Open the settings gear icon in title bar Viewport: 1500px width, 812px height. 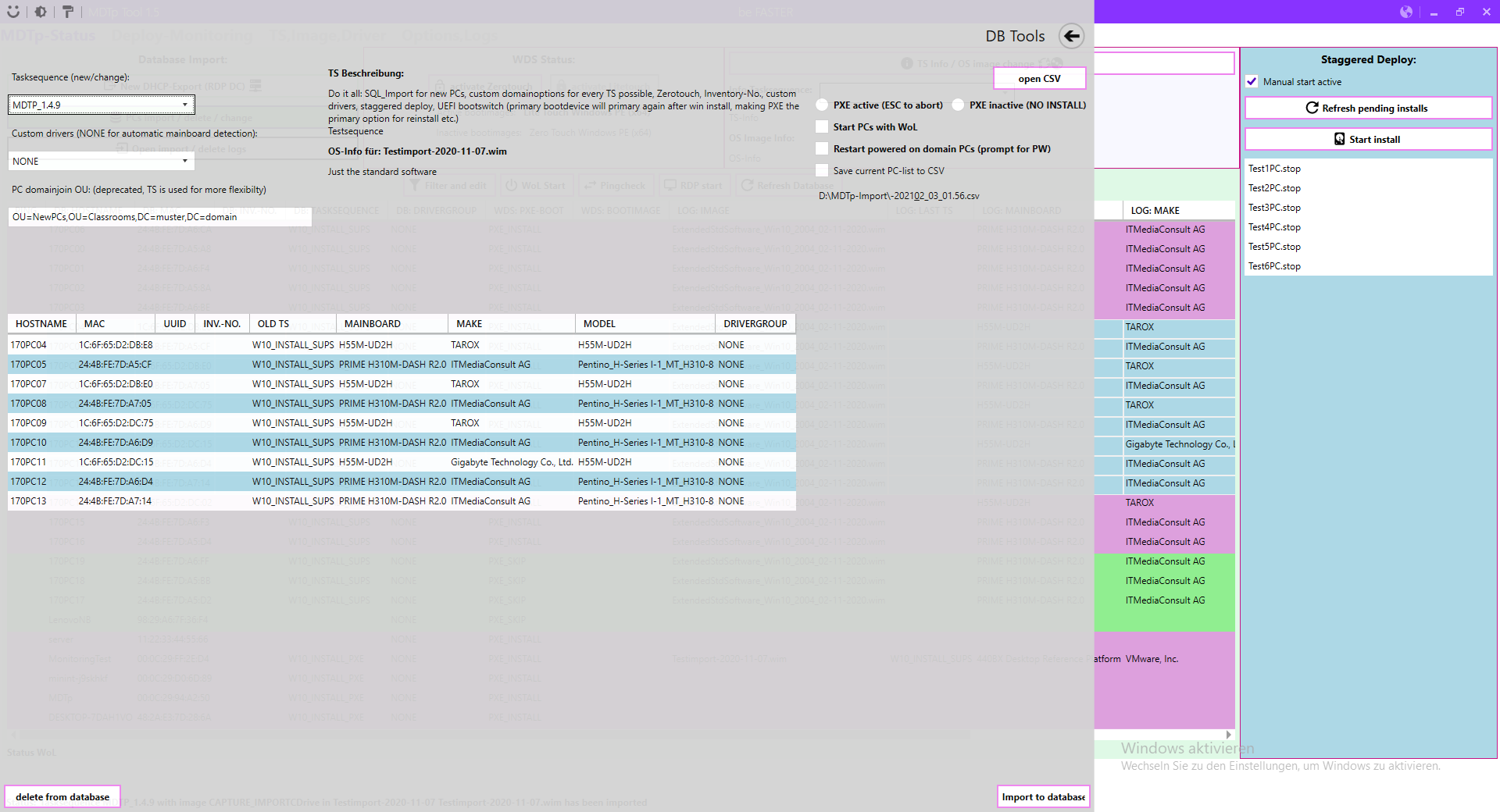pyautogui.click(x=41, y=12)
